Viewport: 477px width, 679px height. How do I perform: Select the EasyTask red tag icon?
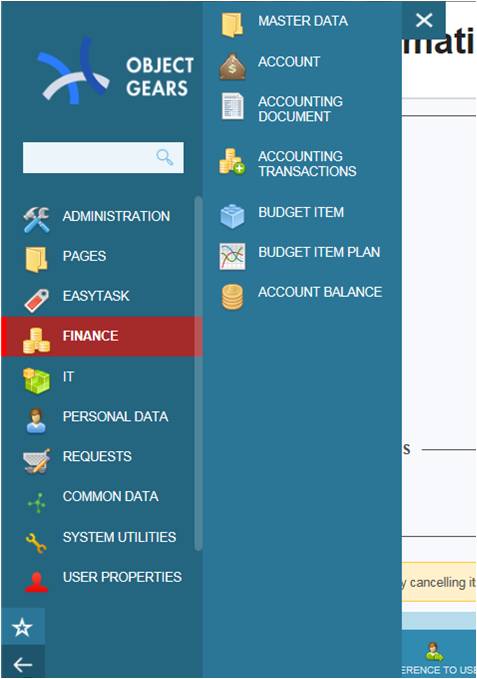[36, 300]
